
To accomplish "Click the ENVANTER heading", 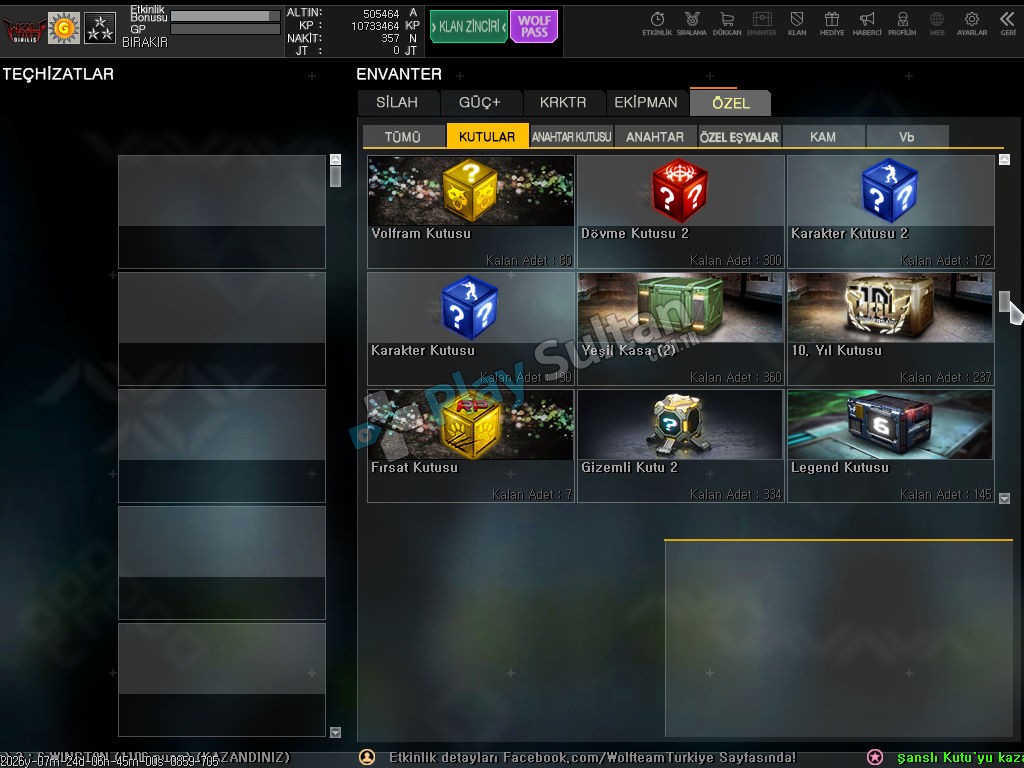I will pos(399,74).
